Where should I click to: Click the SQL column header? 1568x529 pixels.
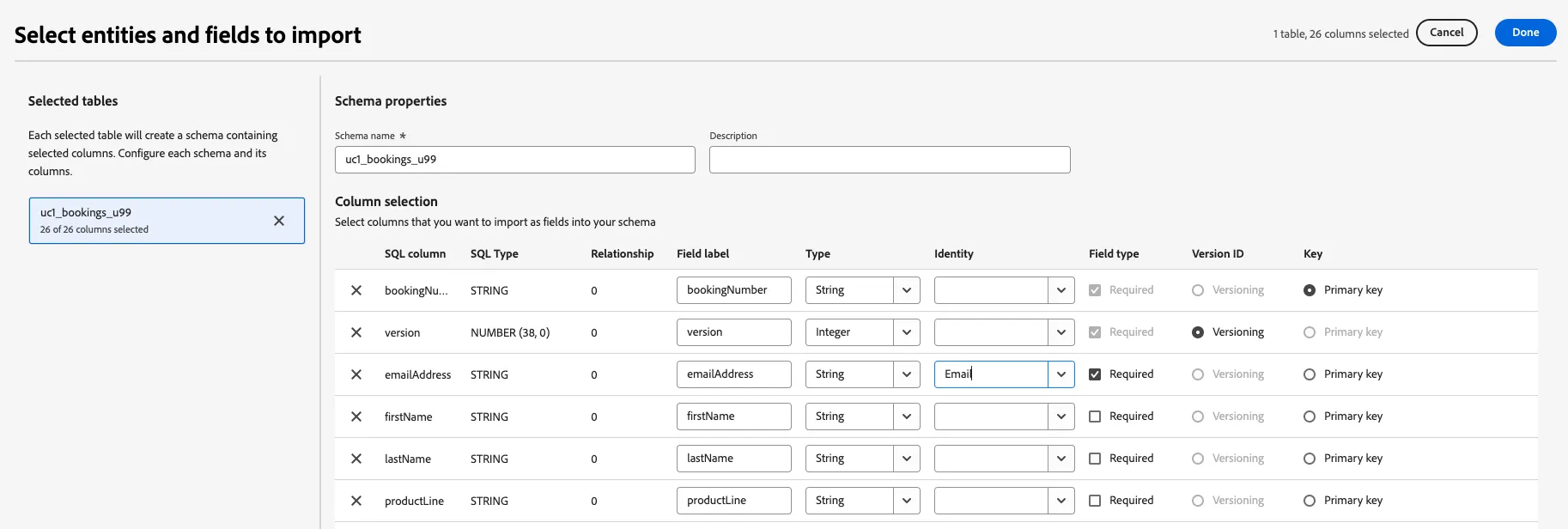[x=415, y=254]
